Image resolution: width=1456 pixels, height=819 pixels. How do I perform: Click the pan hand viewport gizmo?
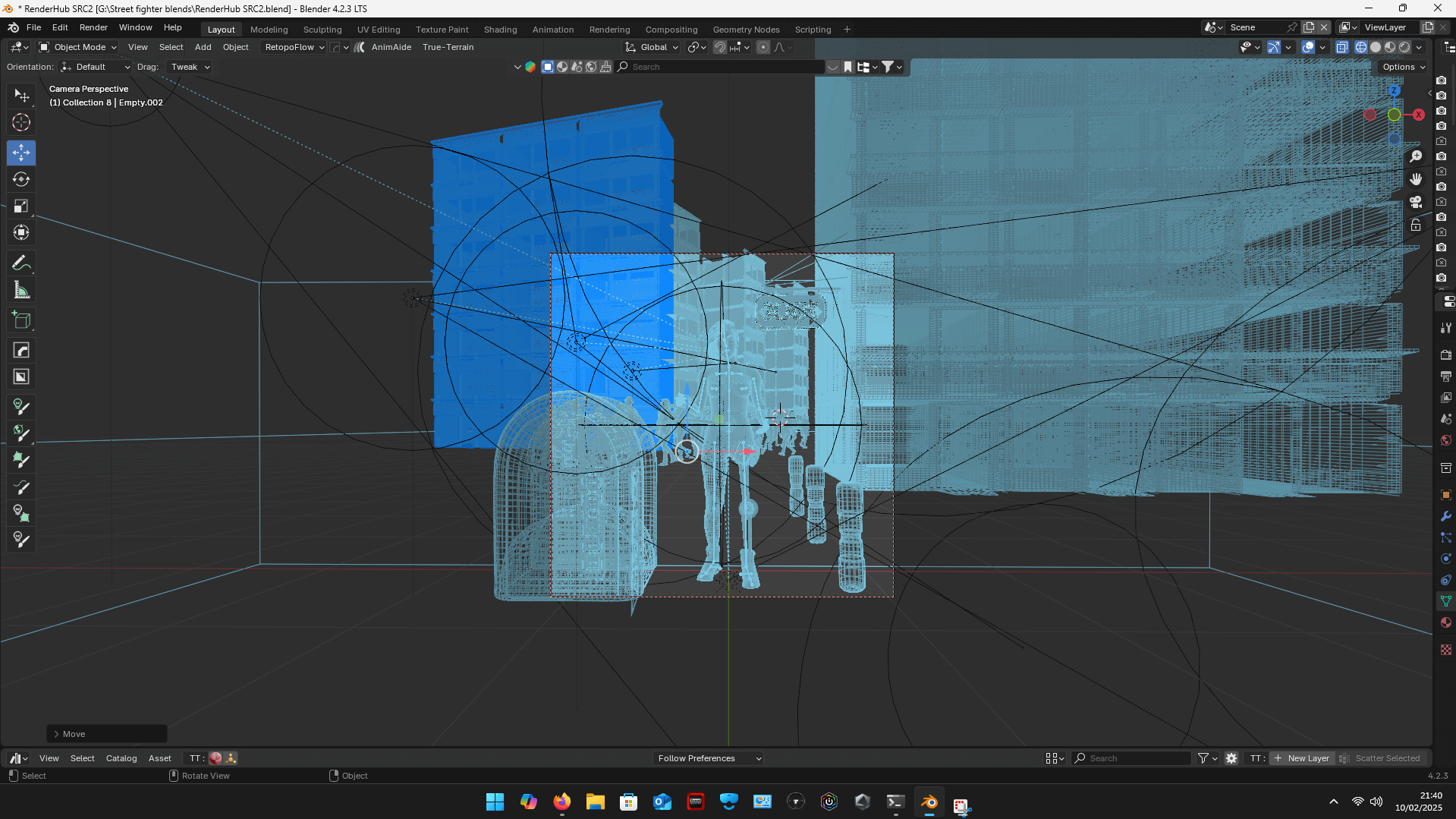1416,179
